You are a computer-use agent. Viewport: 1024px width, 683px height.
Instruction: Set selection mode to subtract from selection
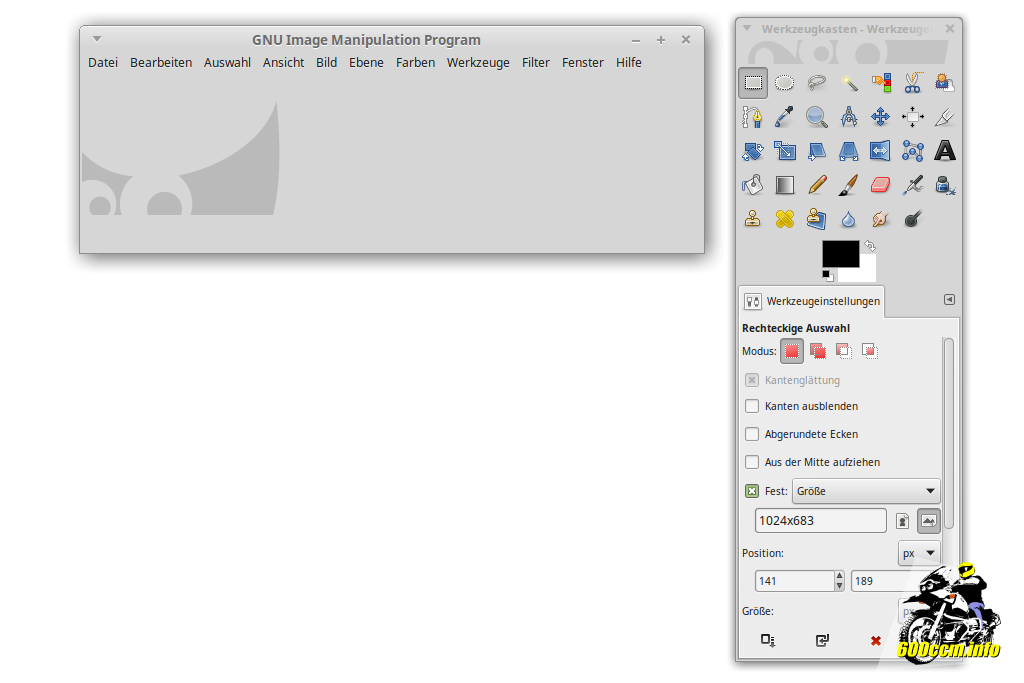(x=844, y=351)
